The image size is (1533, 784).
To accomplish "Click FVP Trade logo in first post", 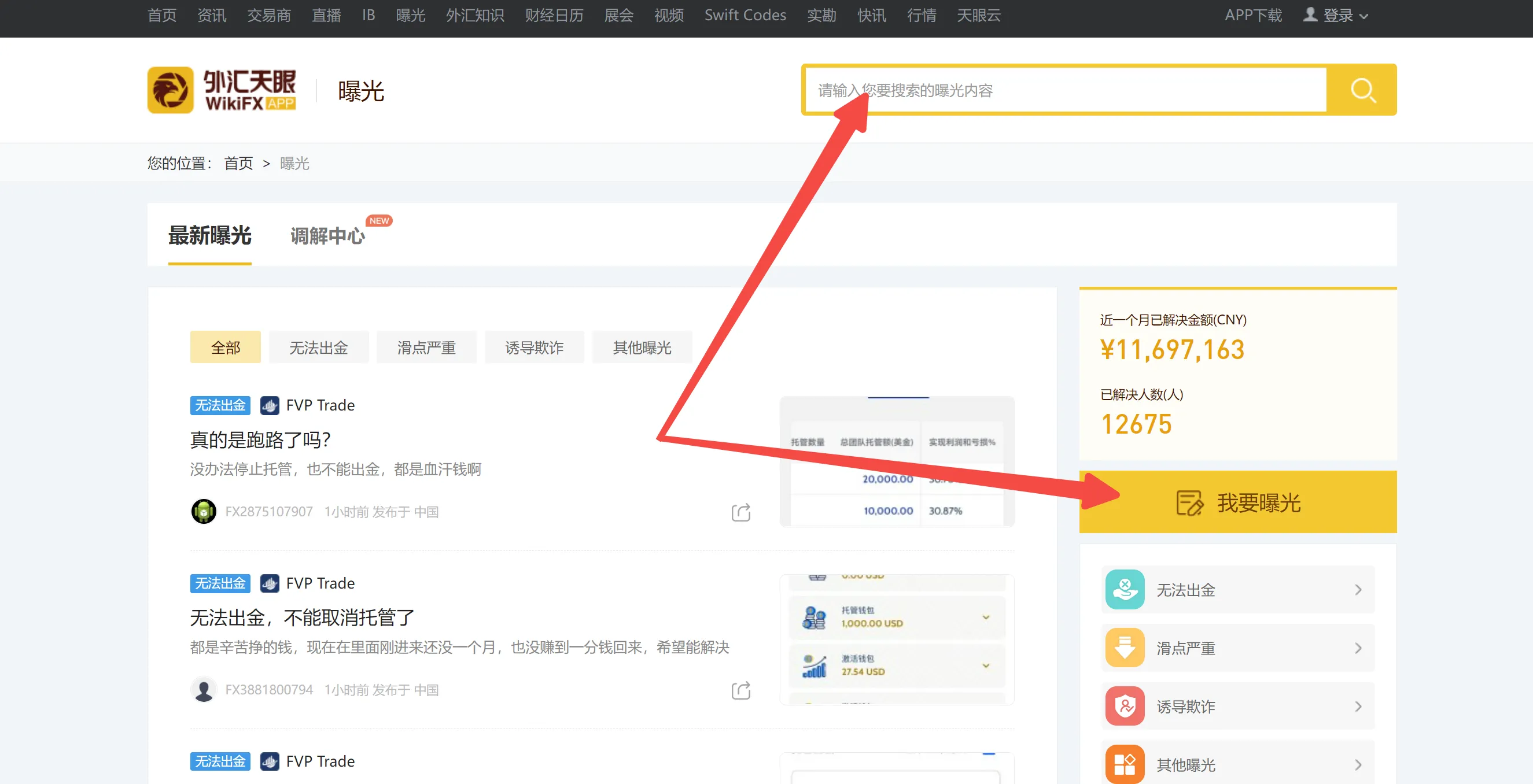I will (270, 405).
